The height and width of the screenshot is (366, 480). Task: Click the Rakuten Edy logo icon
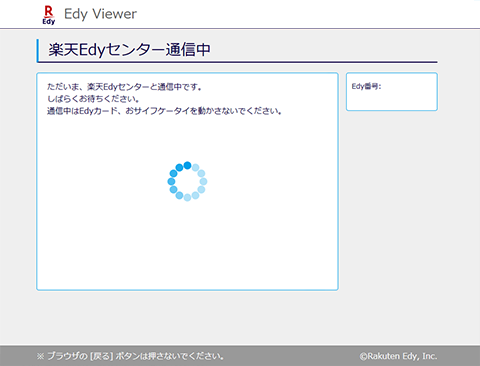pyautogui.click(x=49, y=15)
